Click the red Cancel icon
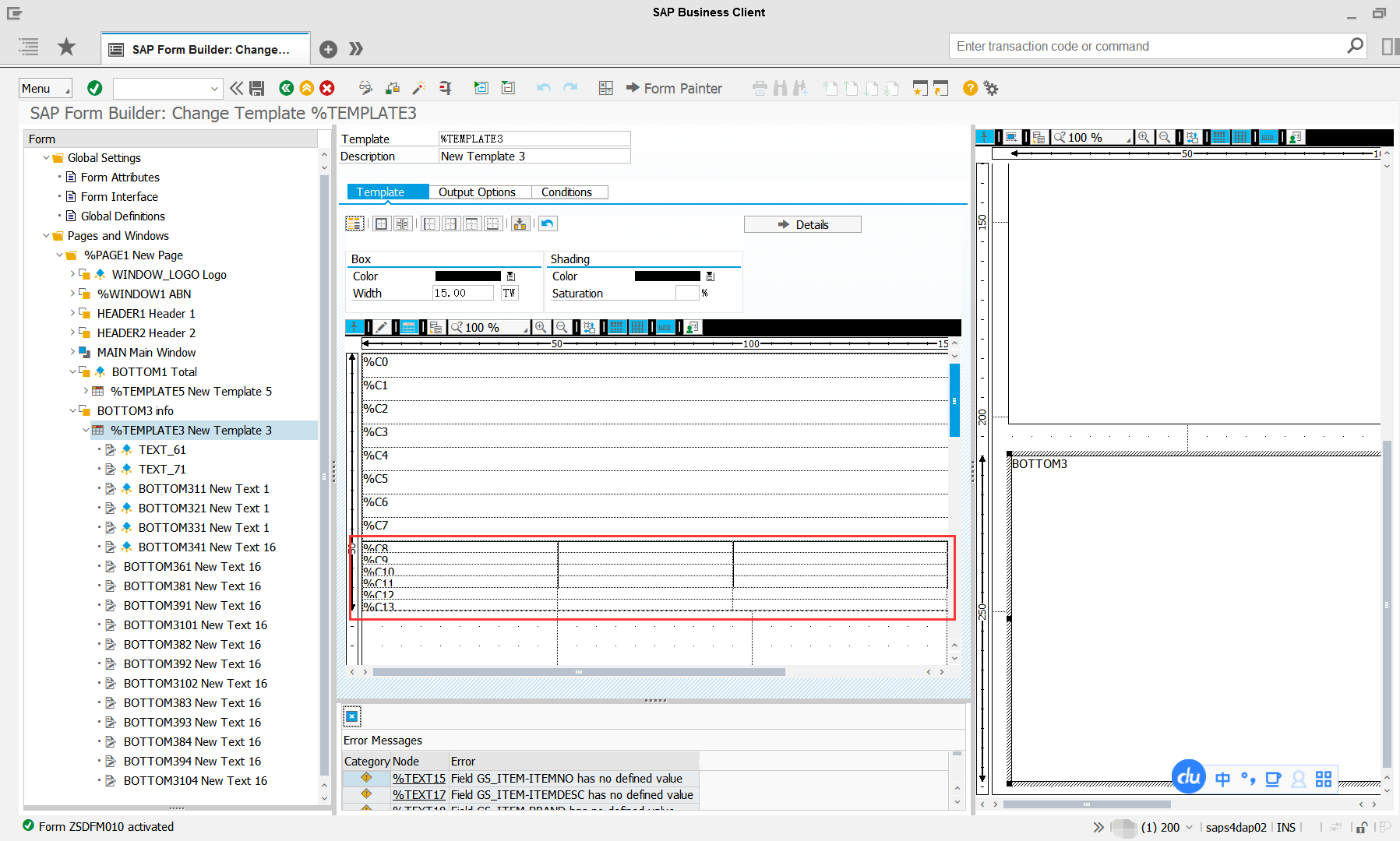Image resolution: width=1400 pixels, height=841 pixels. point(327,88)
